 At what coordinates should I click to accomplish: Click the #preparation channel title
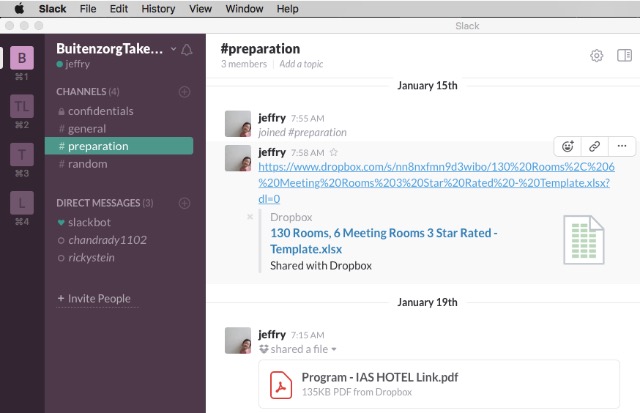[260, 49]
